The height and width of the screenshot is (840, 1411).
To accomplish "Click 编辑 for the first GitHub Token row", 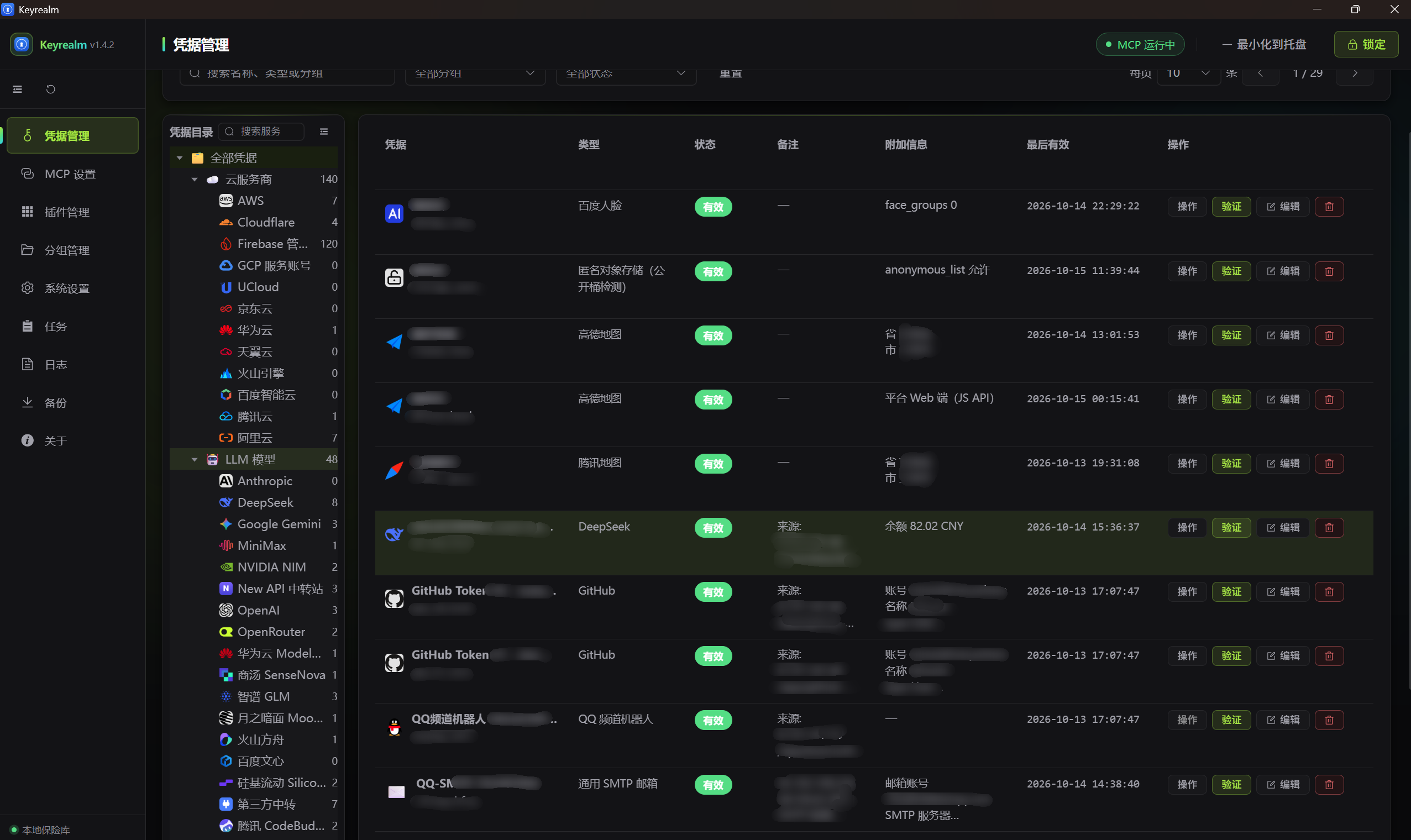I will (1283, 591).
